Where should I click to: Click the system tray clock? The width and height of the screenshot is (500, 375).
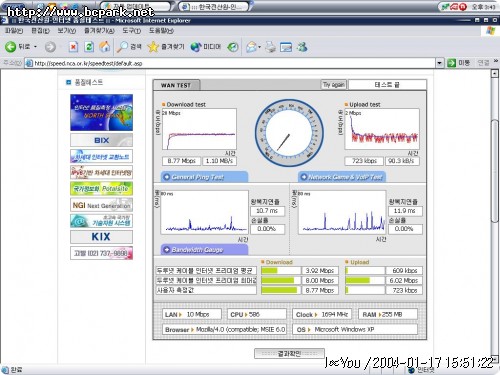click(x=483, y=7)
